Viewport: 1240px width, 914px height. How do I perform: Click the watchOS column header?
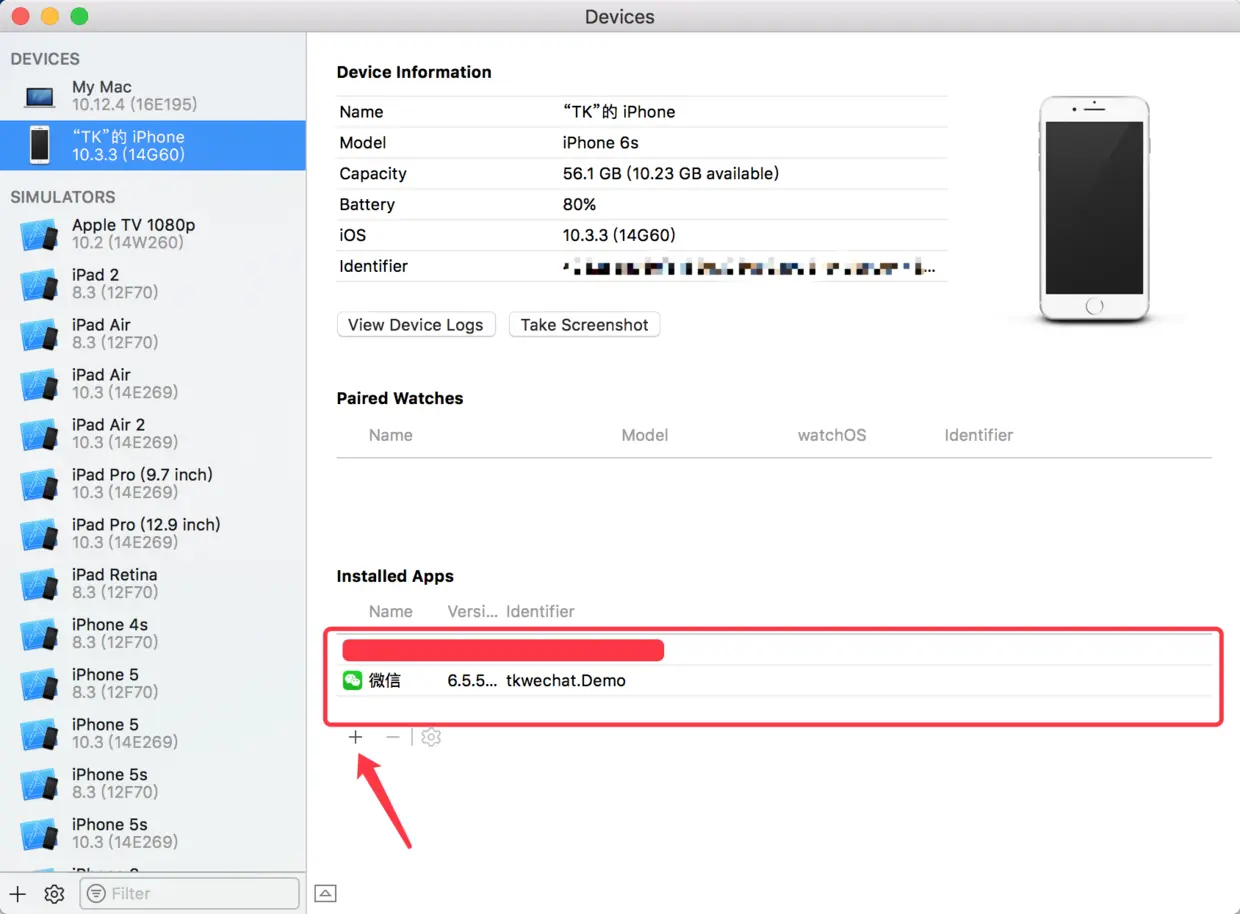(832, 435)
